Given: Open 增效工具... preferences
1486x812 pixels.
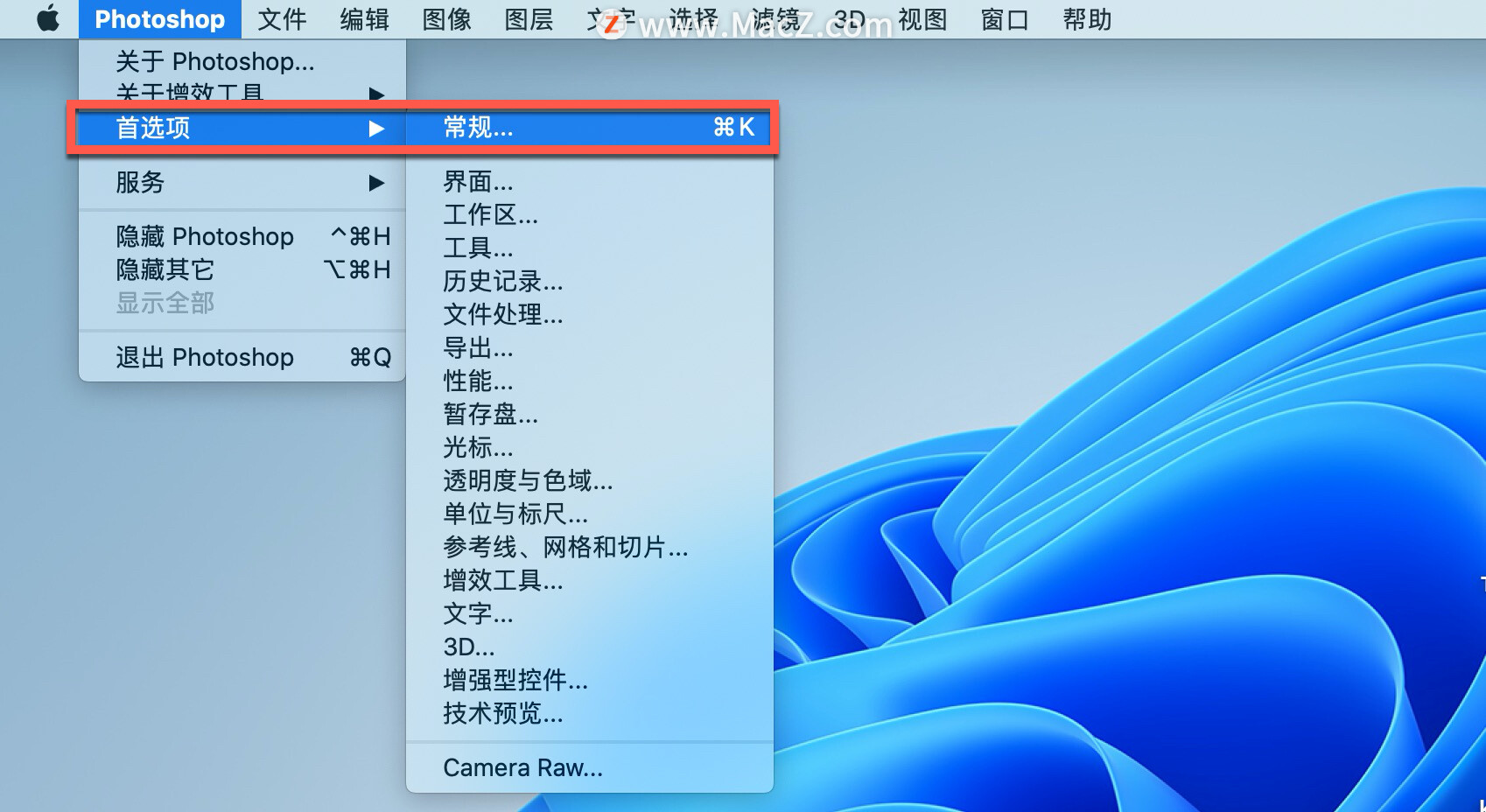Looking at the screenshot, I should tap(590, 581).
